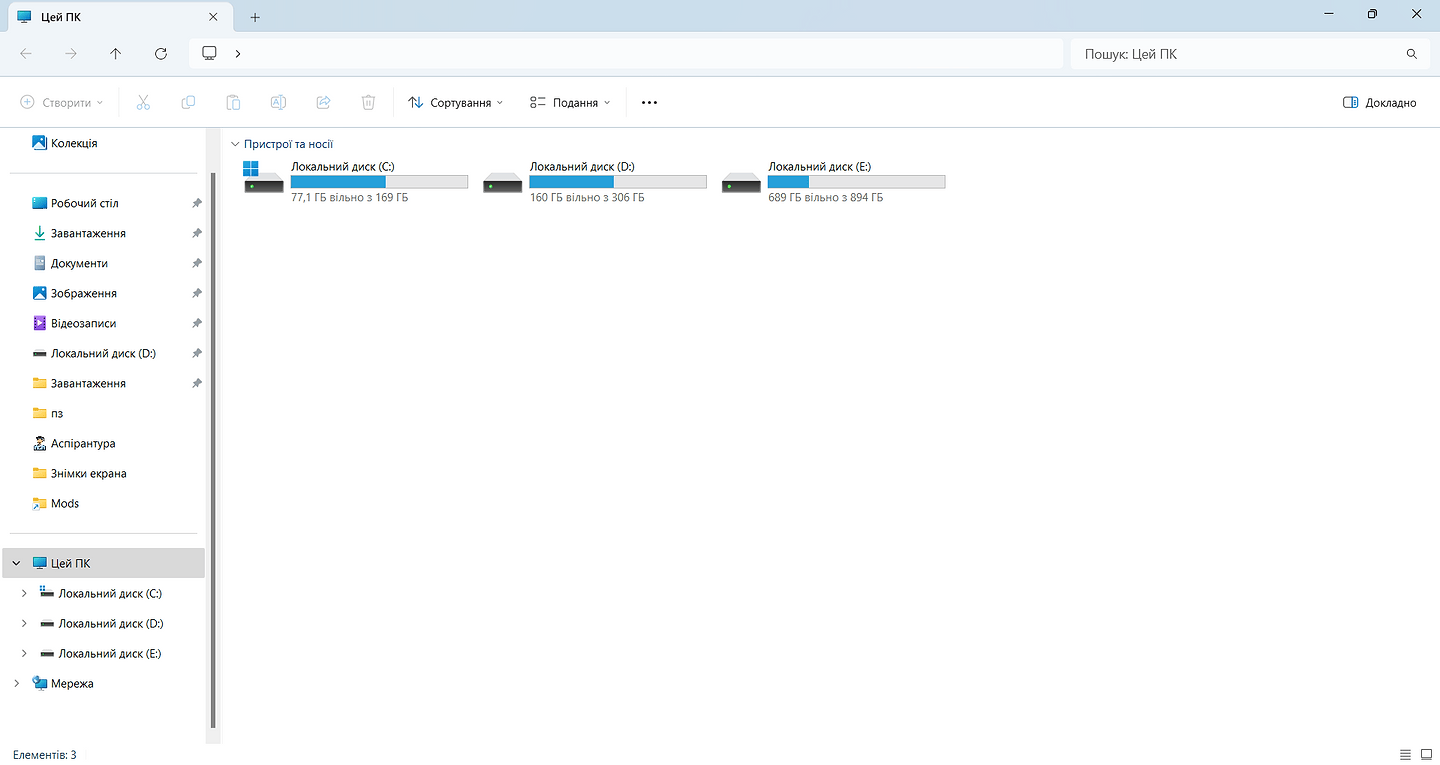The image size is (1440, 765).
Task: Open Аспірантура in the sidebar
Action: pos(83,443)
